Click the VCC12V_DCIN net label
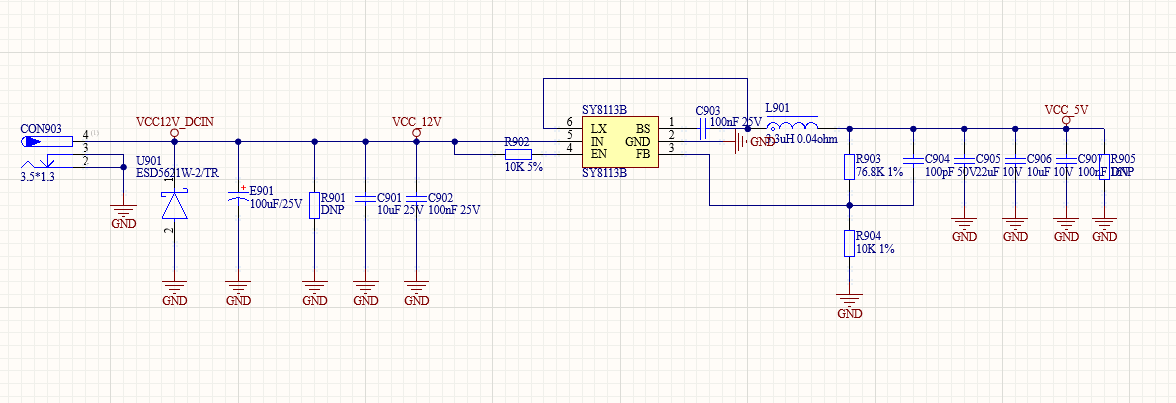The height and width of the screenshot is (403, 1176). click(x=174, y=121)
